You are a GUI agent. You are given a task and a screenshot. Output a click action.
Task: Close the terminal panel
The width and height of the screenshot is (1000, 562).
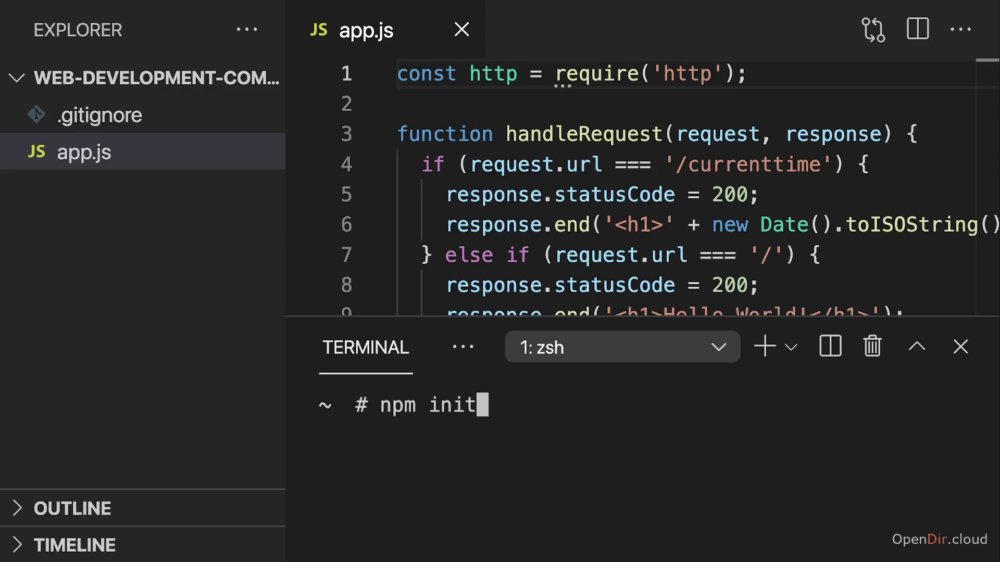pos(960,346)
